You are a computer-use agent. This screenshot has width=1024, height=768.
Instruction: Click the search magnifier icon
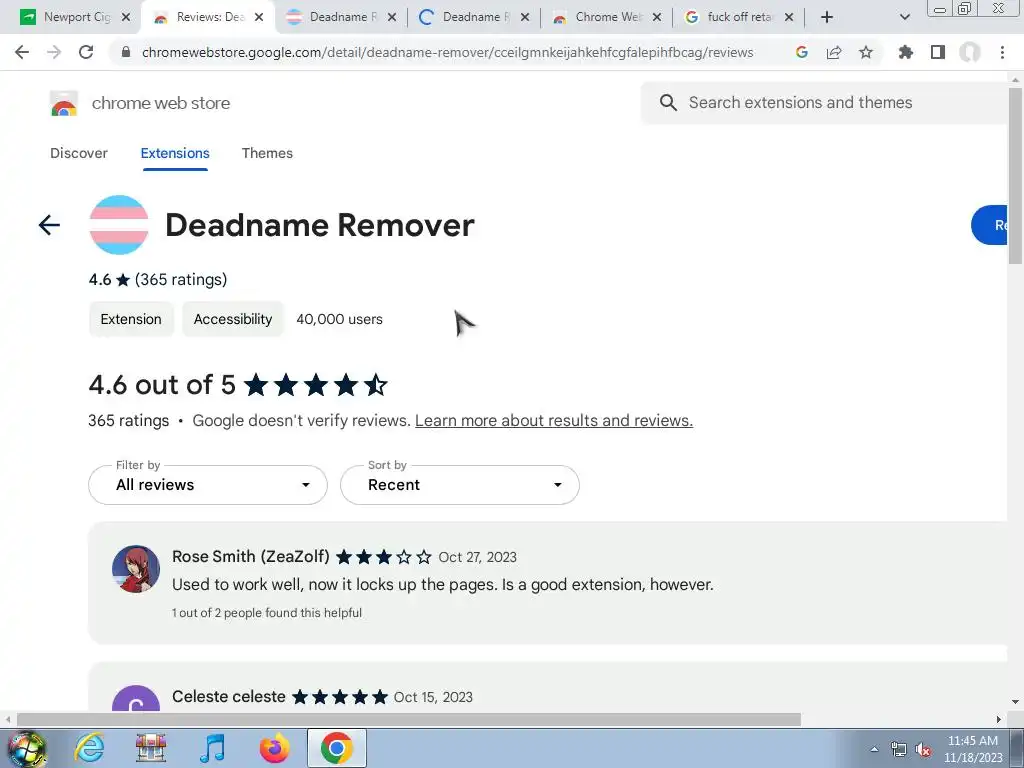click(x=668, y=103)
